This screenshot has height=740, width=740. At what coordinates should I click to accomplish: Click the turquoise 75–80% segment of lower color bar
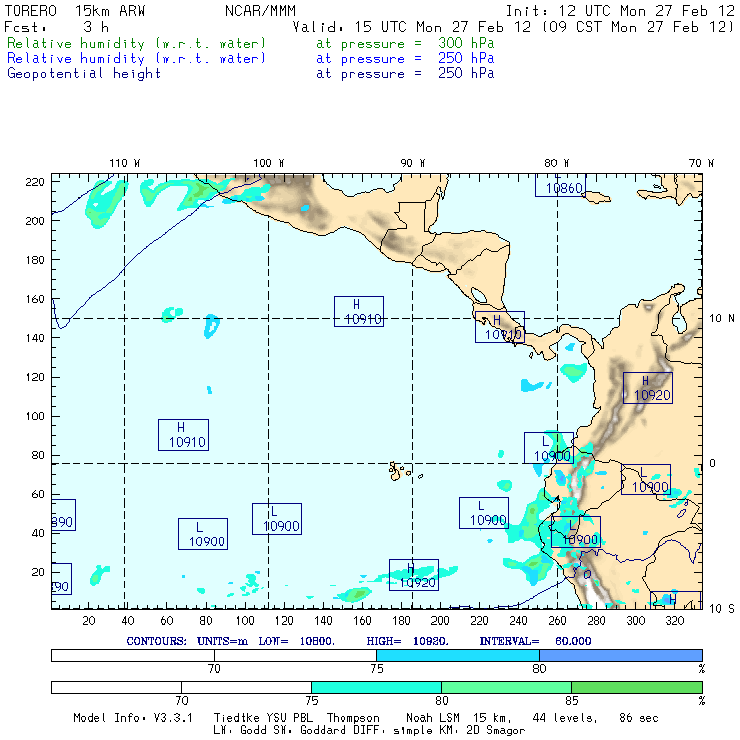point(376,687)
